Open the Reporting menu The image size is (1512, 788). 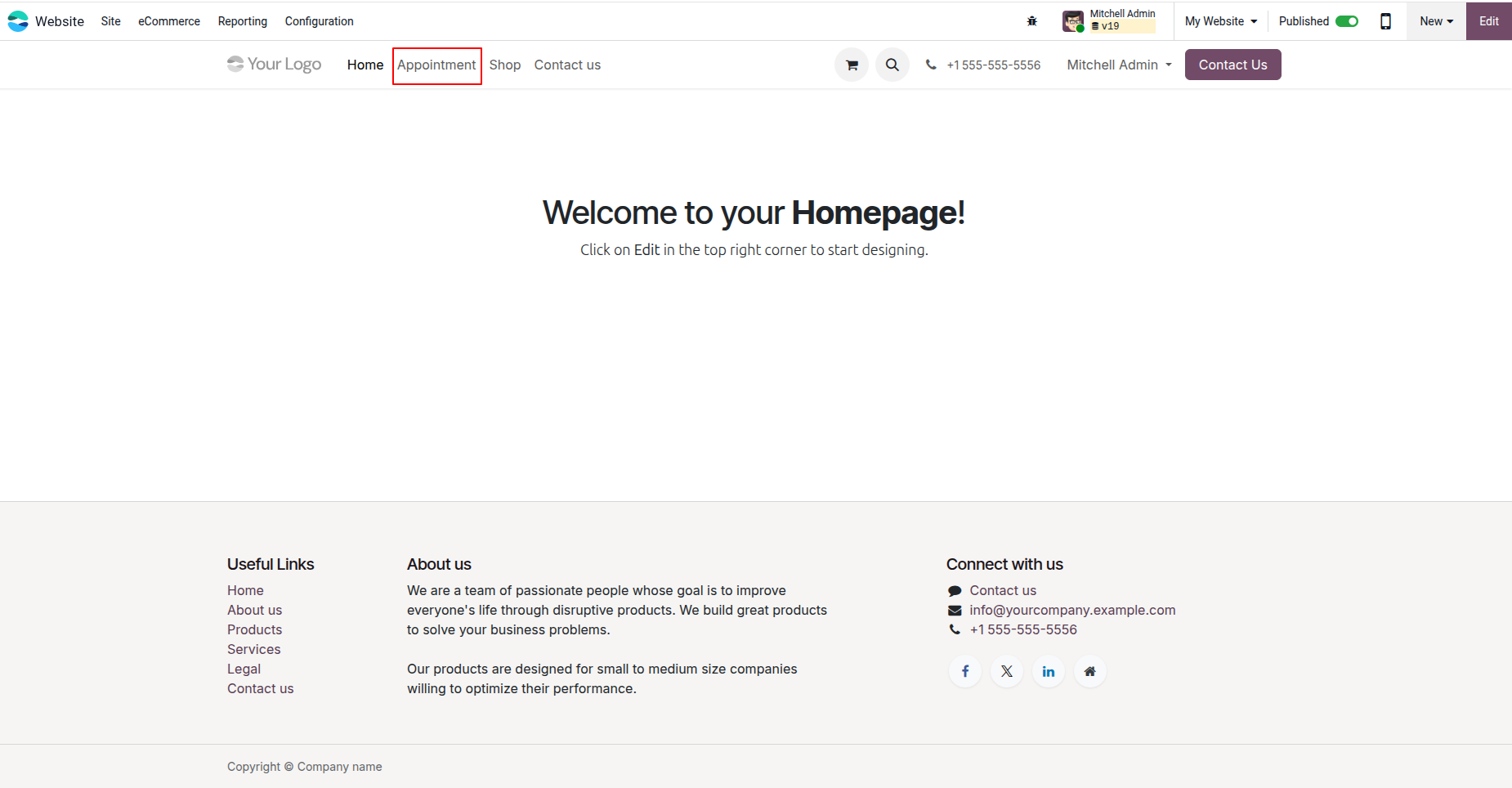[243, 21]
